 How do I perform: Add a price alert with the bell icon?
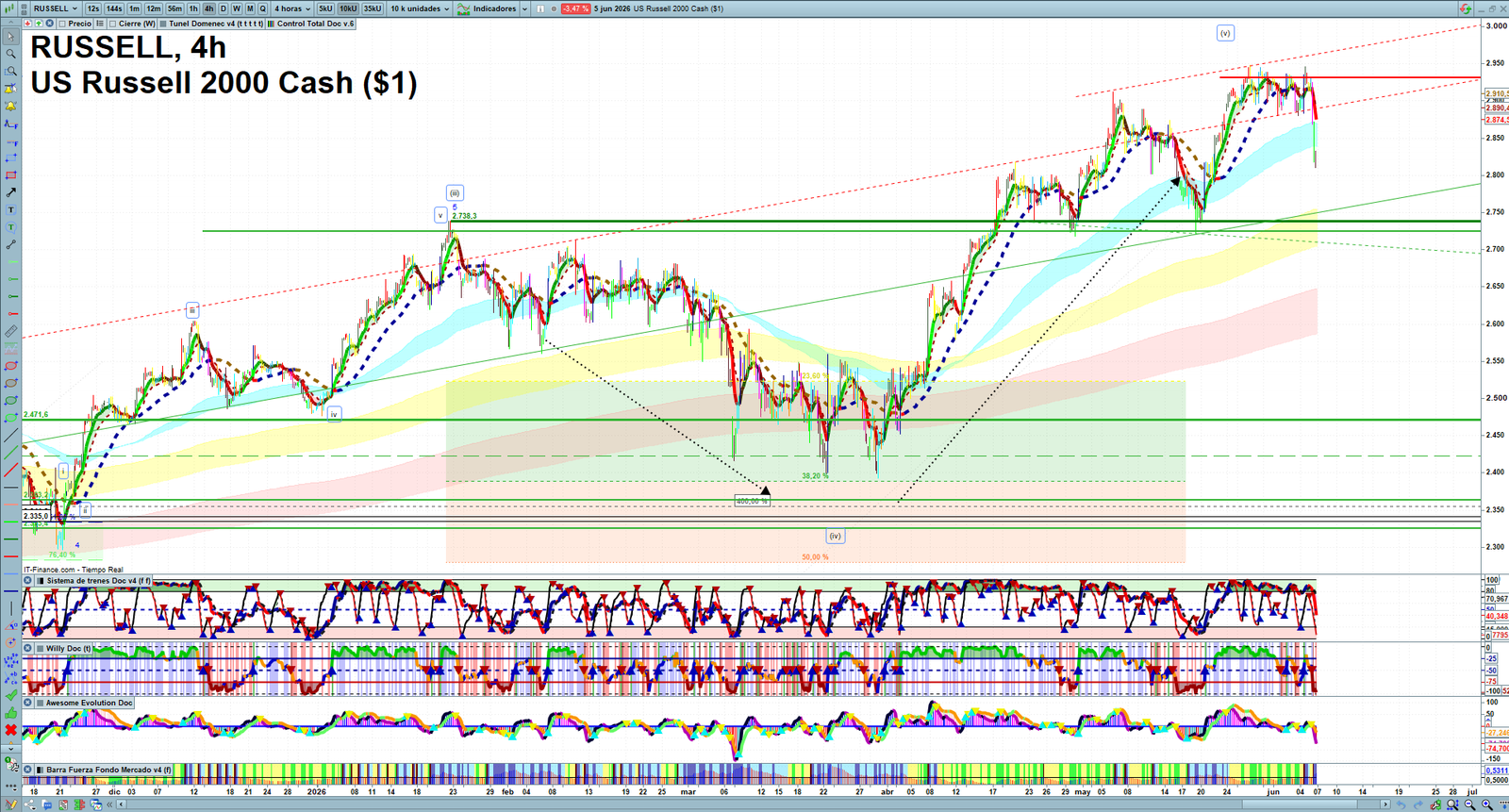pyautogui.click(x=11, y=106)
